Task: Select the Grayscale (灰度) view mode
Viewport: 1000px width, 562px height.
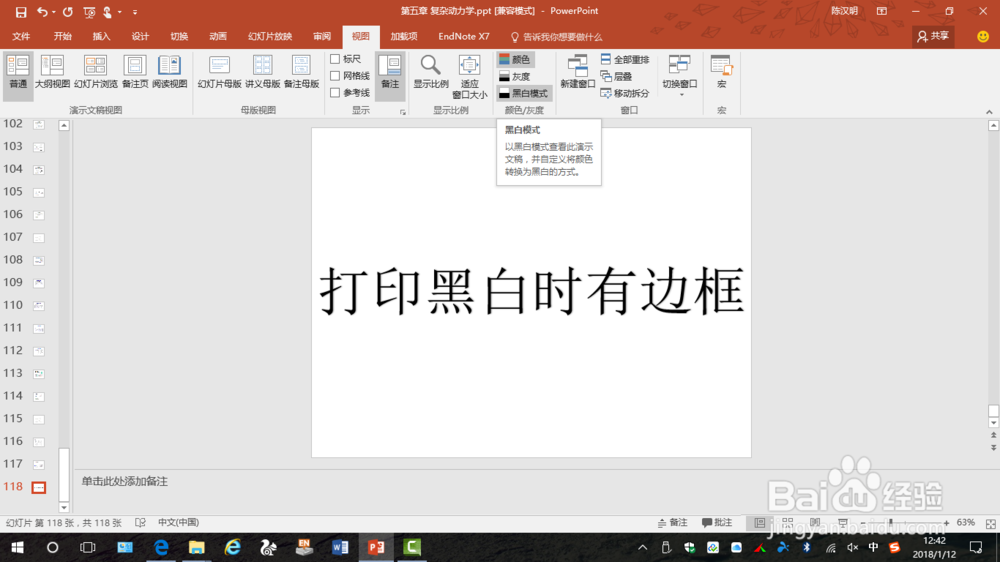Action: [515, 77]
